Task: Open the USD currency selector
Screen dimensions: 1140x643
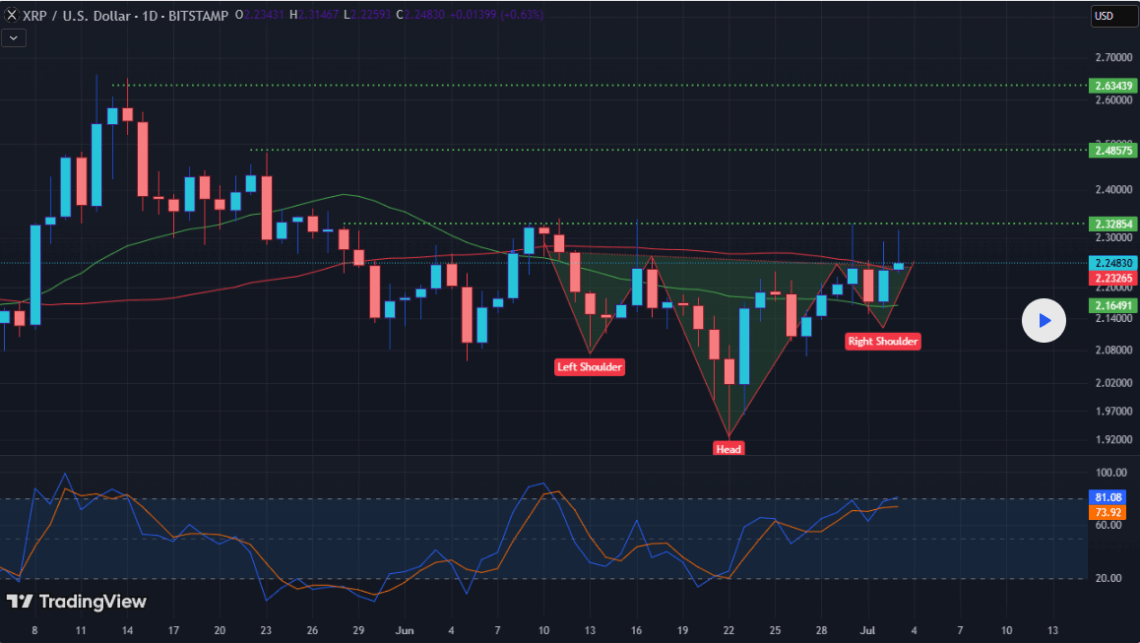Action: point(1113,16)
